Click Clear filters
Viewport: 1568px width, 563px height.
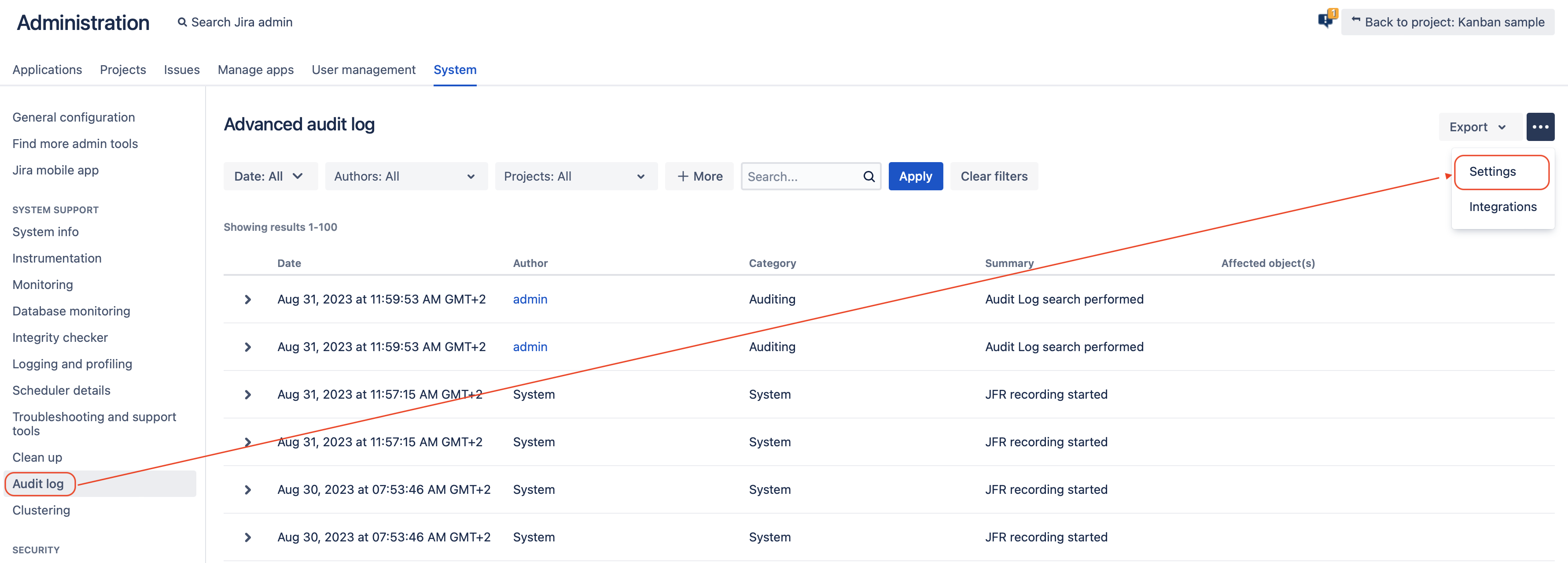click(994, 177)
